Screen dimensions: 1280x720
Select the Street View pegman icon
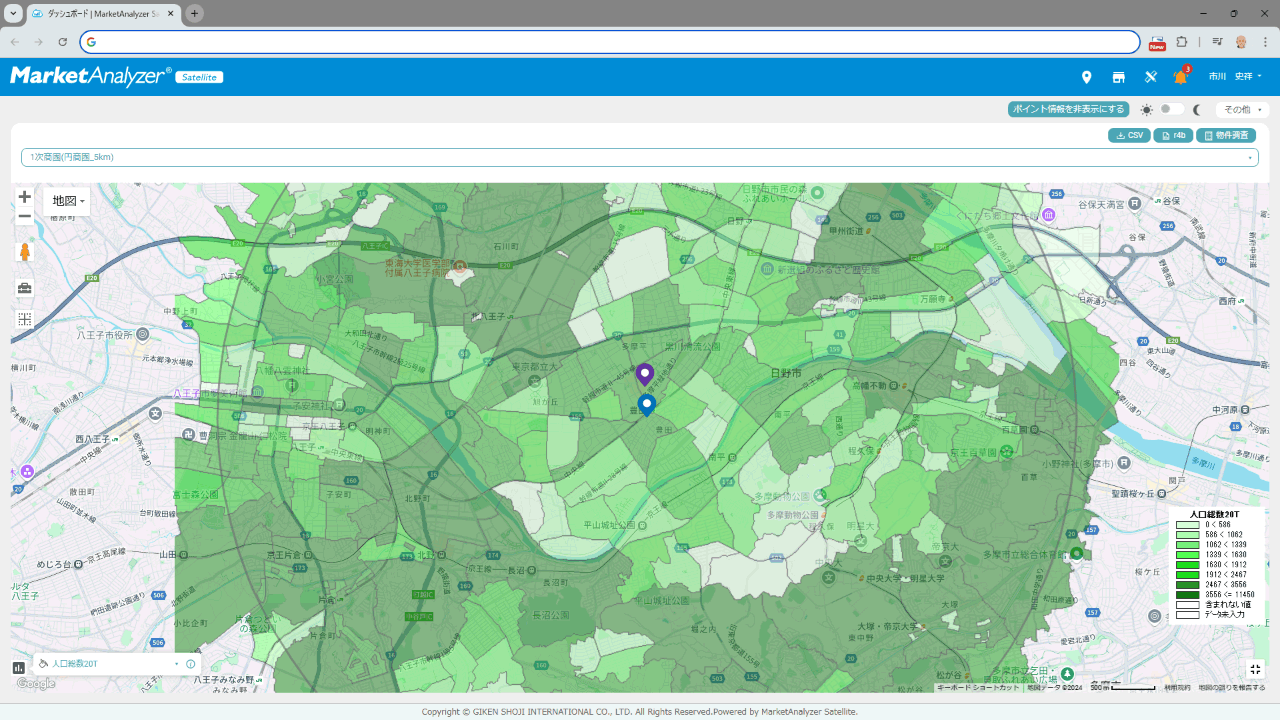[x=25, y=252]
